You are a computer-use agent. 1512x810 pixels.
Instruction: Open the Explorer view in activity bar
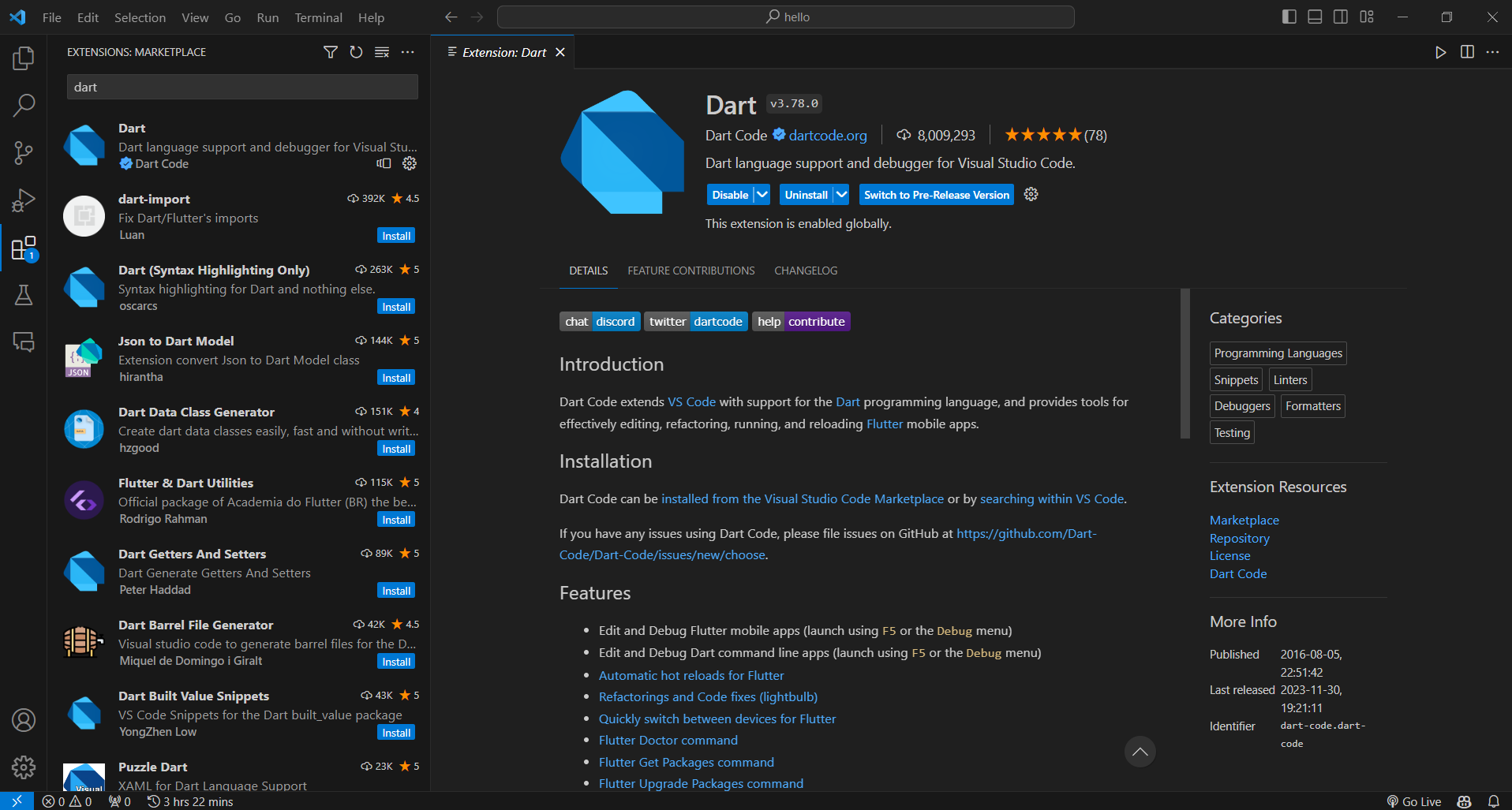(24, 58)
